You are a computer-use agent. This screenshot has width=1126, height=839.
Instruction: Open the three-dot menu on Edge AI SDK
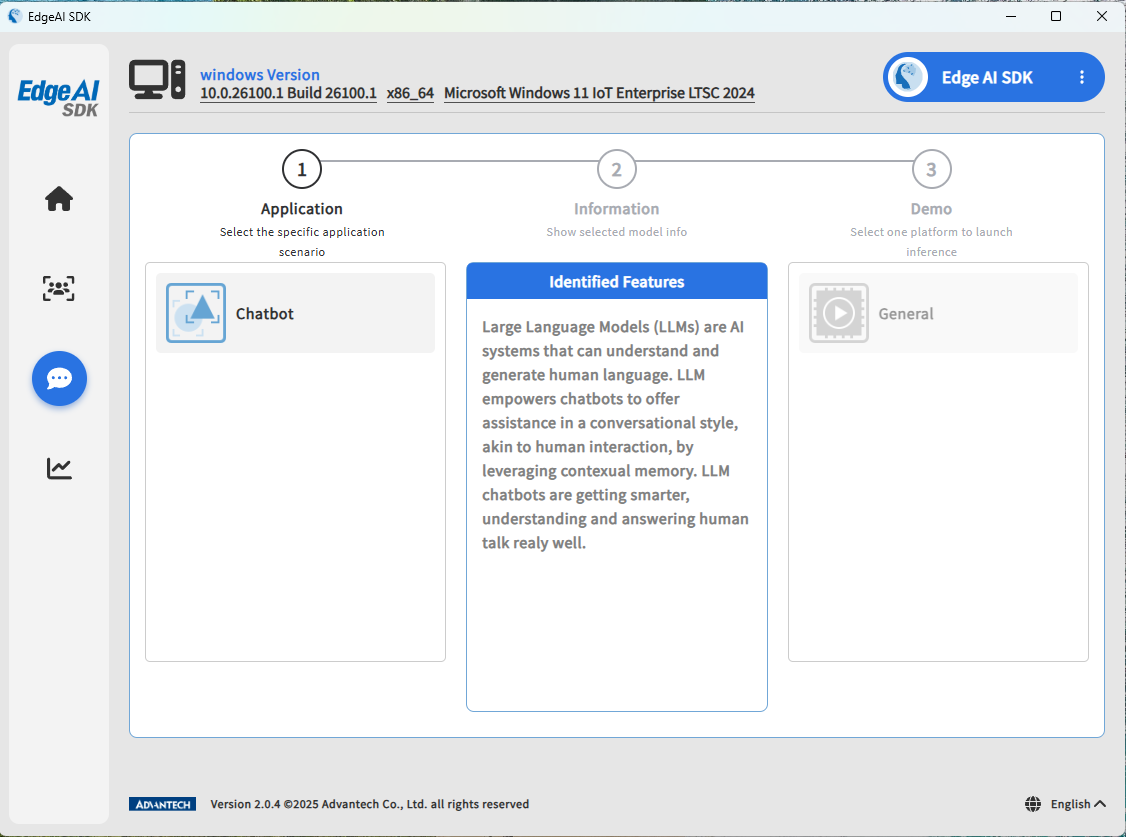point(1081,78)
